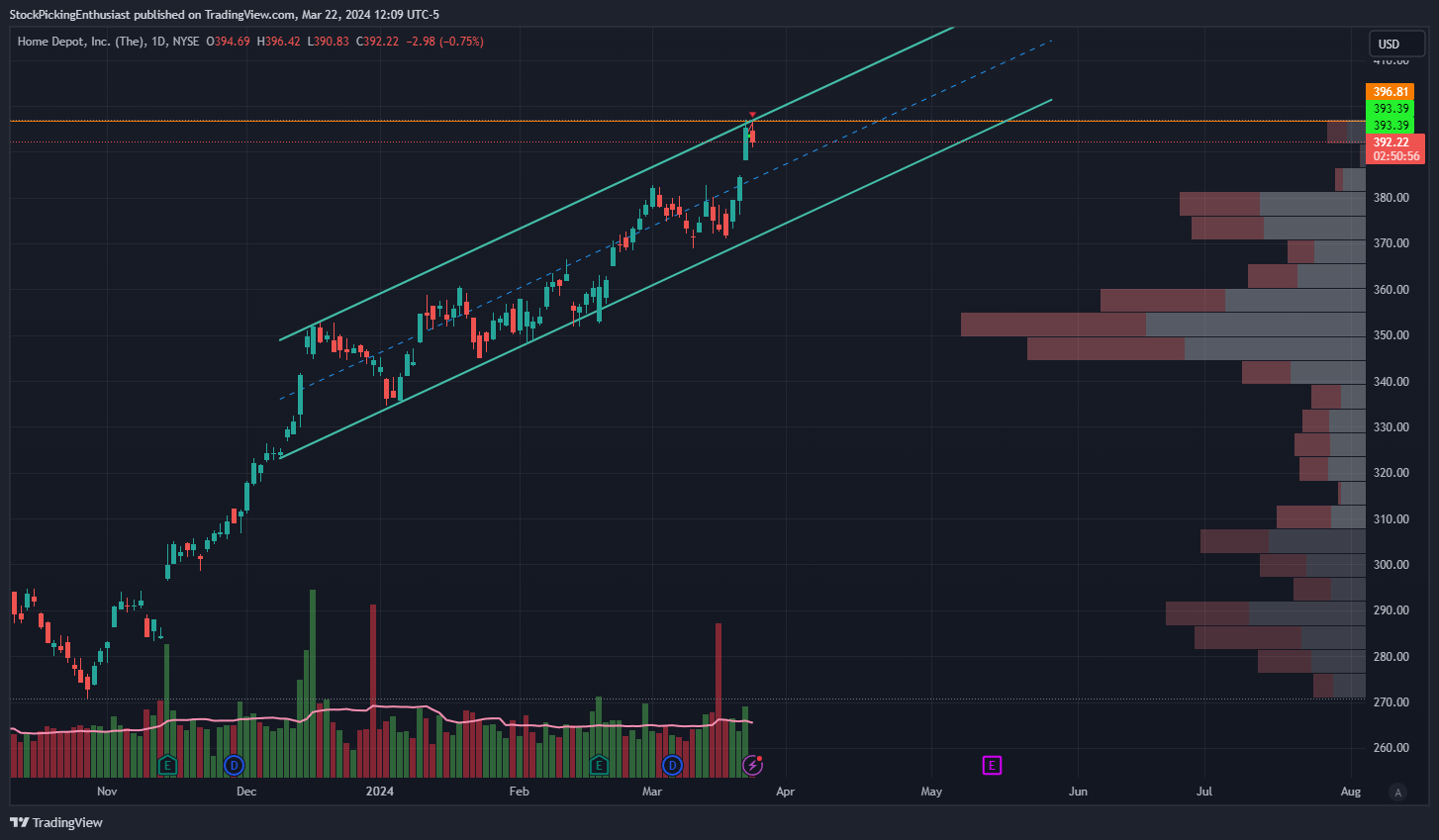The width and height of the screenshot is (1439, 840).
Task: Click the longest volume profile bar near 350
Action: point(1163,325)
